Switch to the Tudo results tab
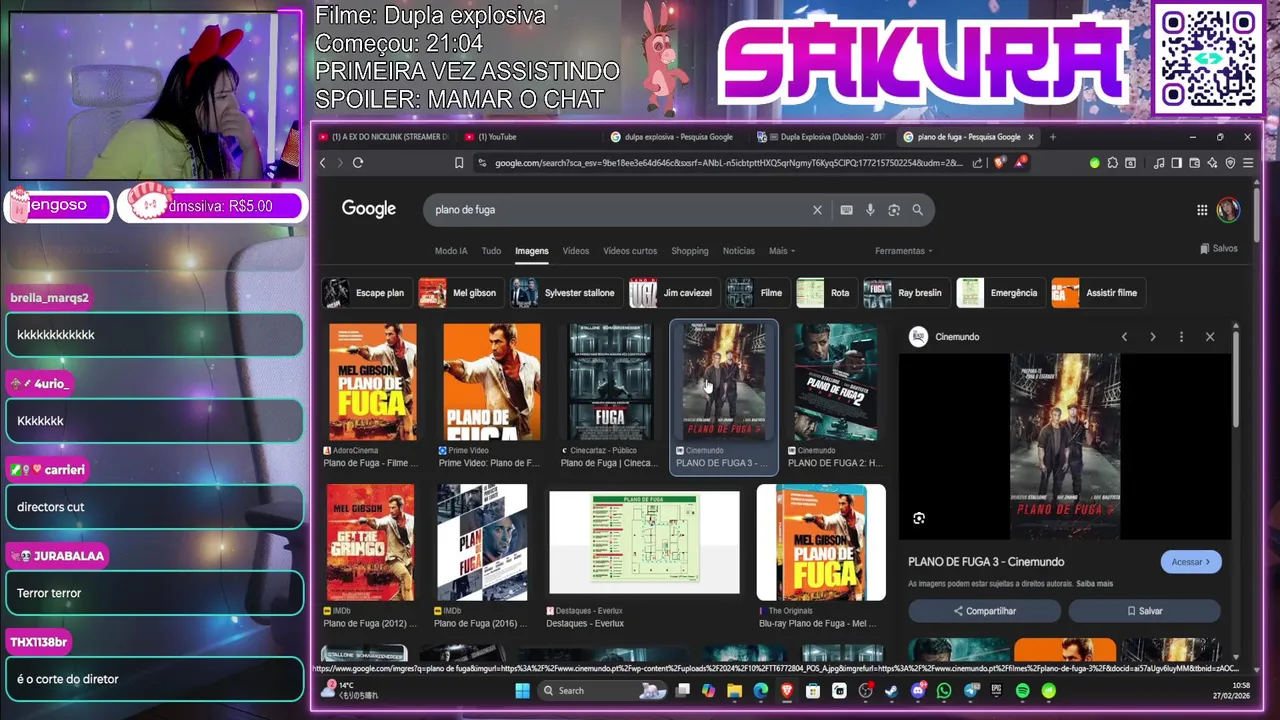This screenshot has height=720, width=1280. pyautogui.click(x=491, y=251)
